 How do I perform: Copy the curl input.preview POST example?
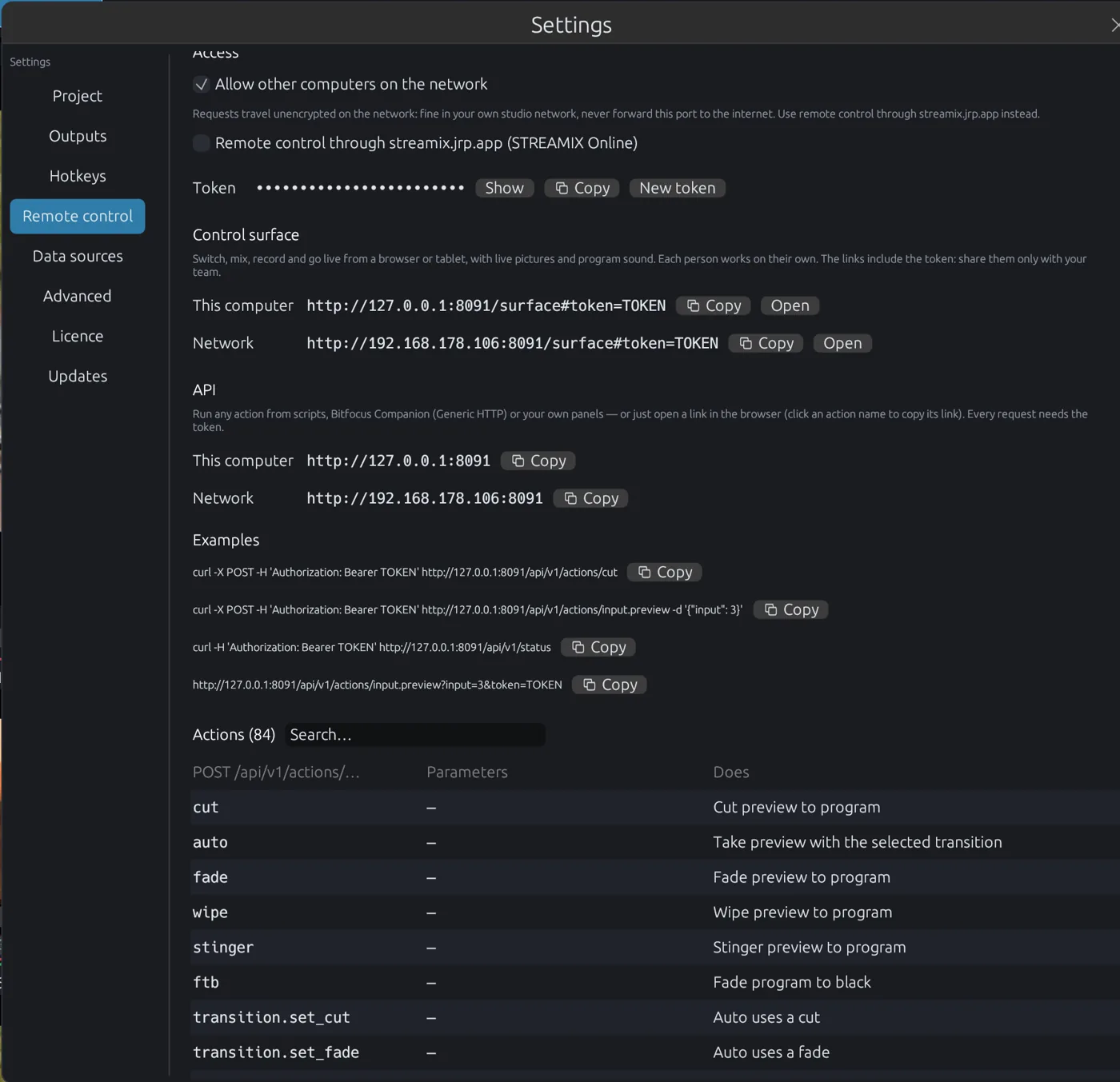(790, 609)
